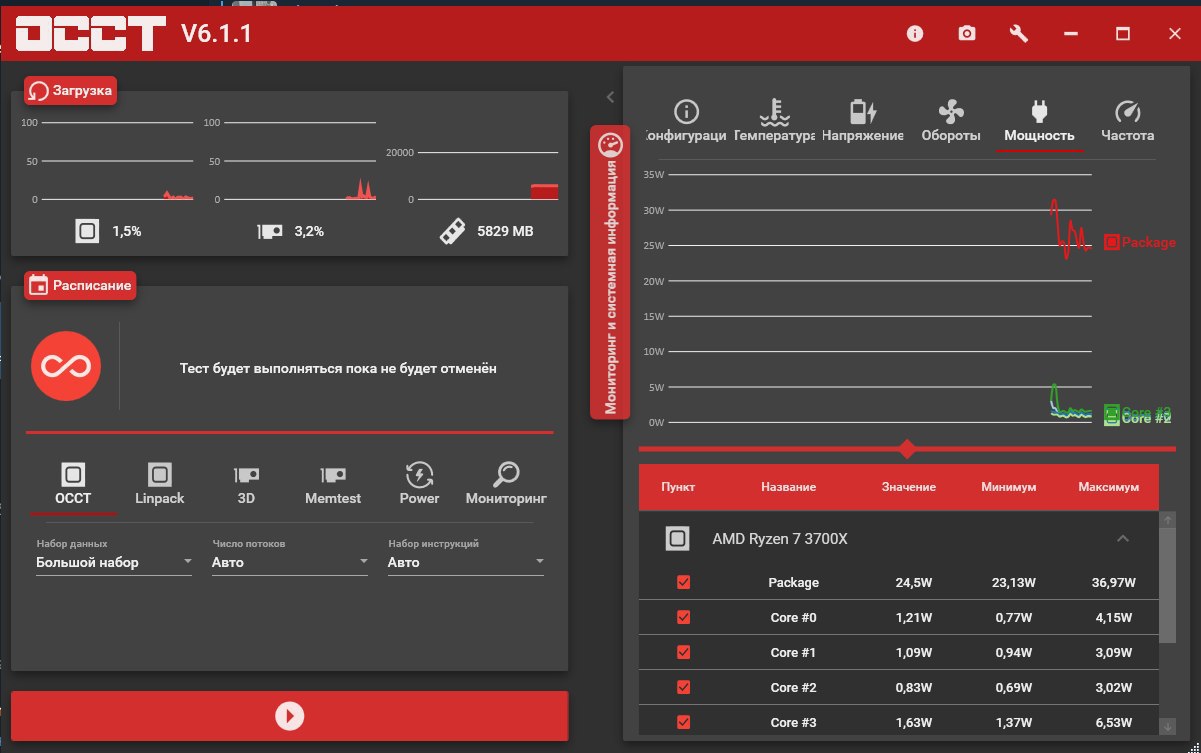Image resolution: width=1201 pixels, height=753 pixels.
Task: Switch to the Температура tab
Action: point(774,122)
